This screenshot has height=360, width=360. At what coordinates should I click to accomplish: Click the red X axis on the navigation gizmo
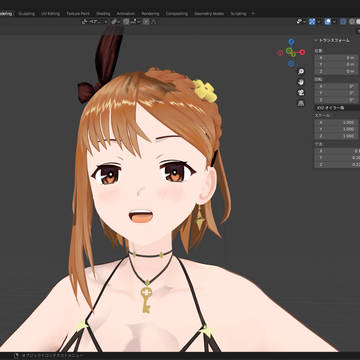tap(302, 52)
